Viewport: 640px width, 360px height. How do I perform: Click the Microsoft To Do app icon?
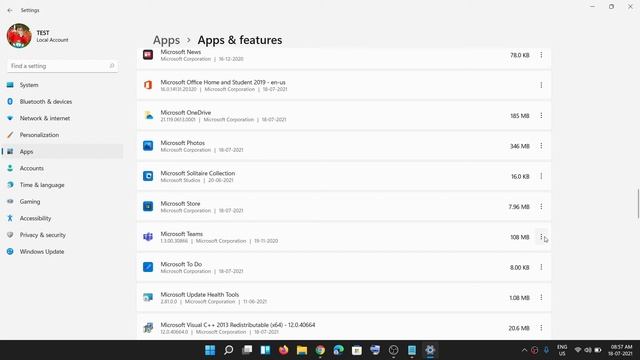pos(148,267)
